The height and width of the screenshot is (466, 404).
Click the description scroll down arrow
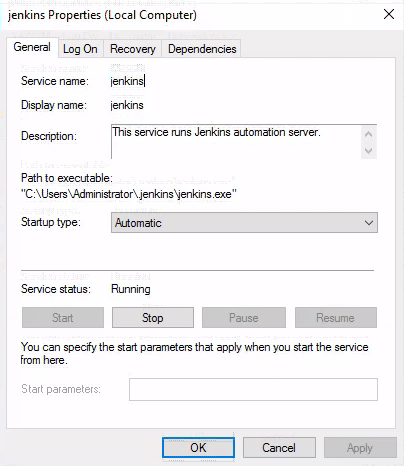coord(369,151)
